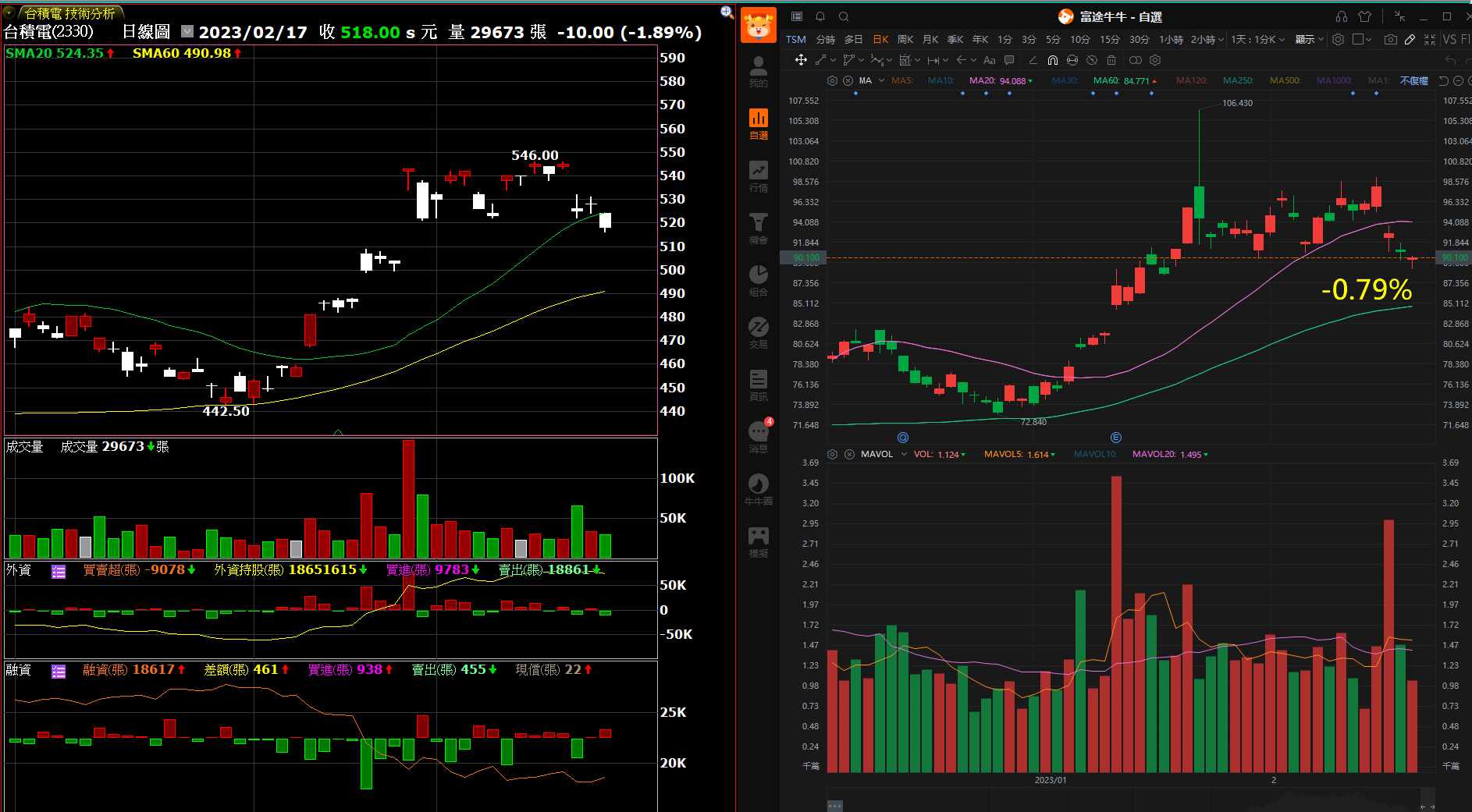Toggle the MAVOL5 line in volume panel
This screenshot has width=1472, height=812.
[x=1019, y=454]
